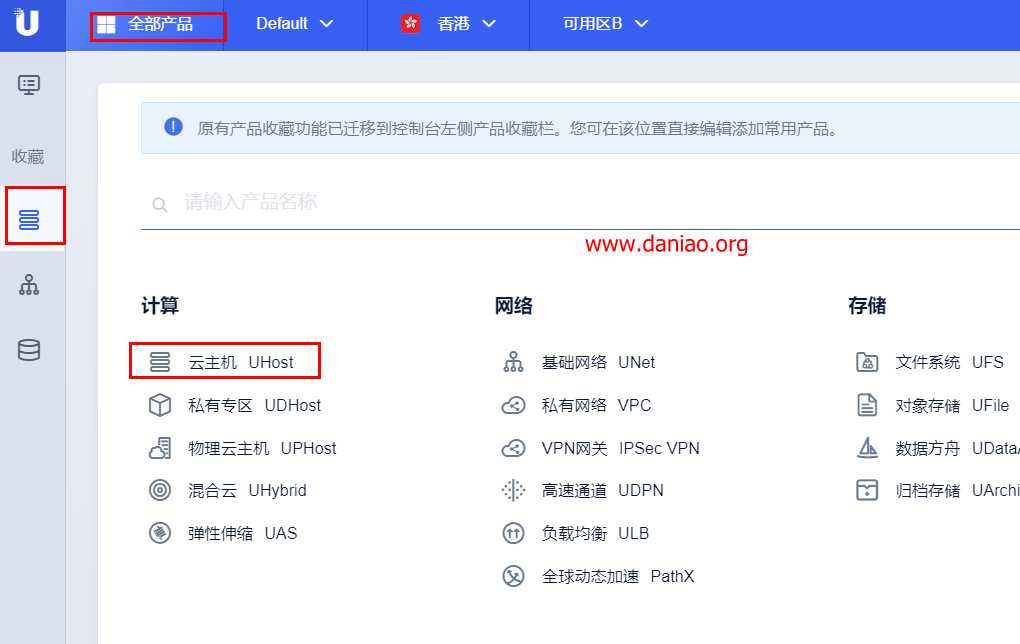Image resolution: width=1020 pixels, height=644 pixels.
Task: Click the UCloud logo icon
Action: click(27, 22)
